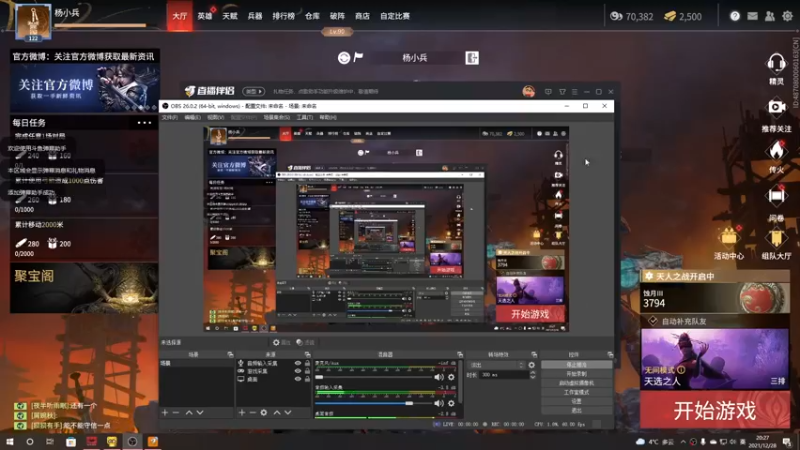Open OBS 工具 menu
Viewport: 800px width, 450px height.
point(305,117)
